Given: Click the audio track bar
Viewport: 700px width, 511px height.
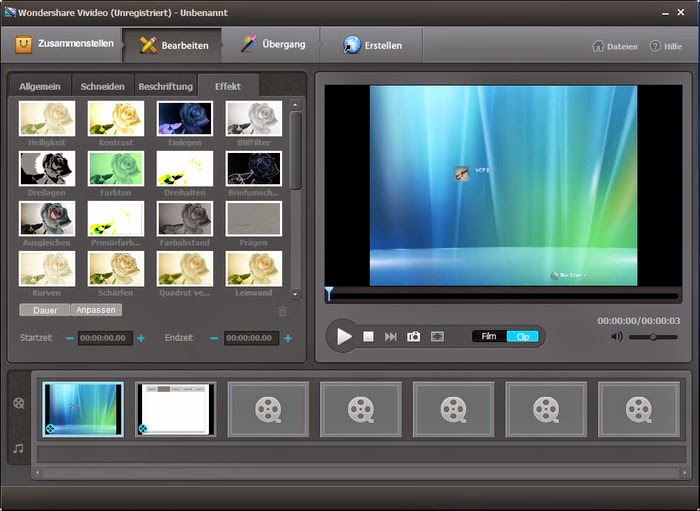Looking at the screenshot, I should [x=361, y=455].
